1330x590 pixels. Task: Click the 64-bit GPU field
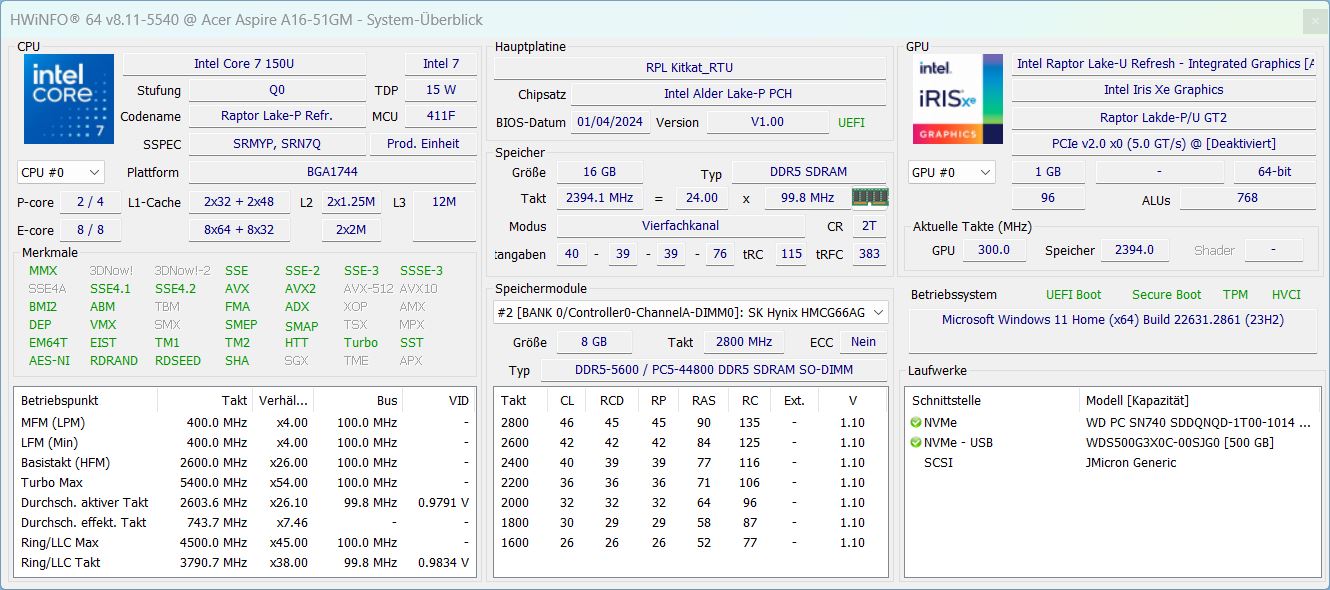coord(1275,172)
